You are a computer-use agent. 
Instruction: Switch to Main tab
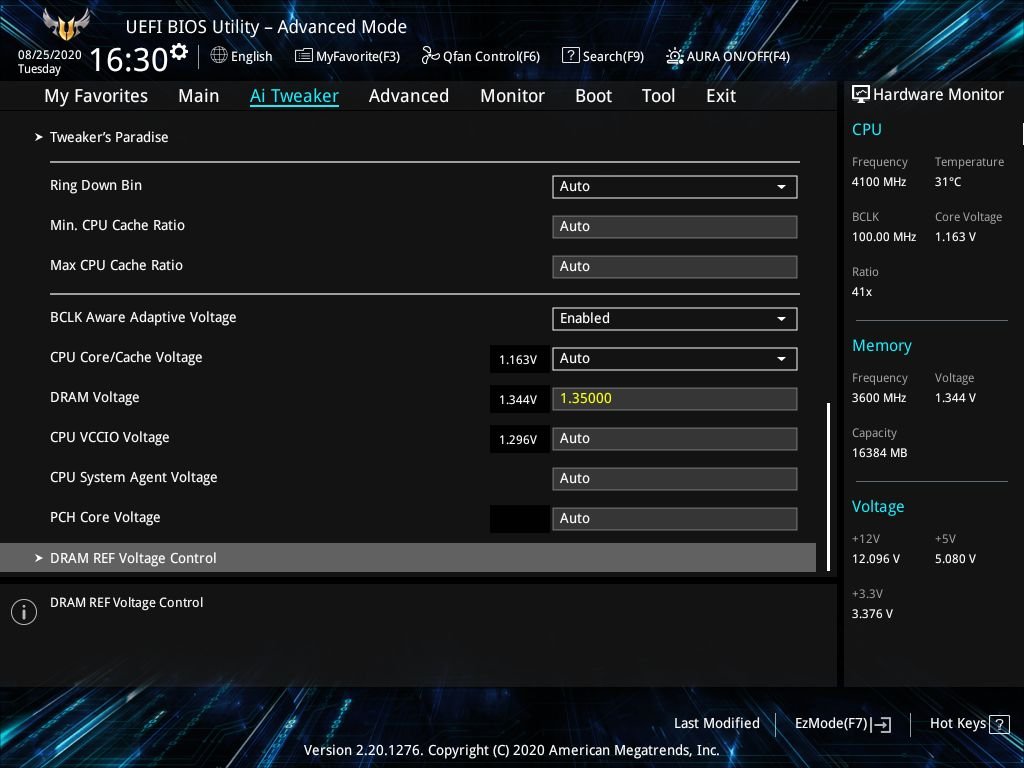pos(199,96)
